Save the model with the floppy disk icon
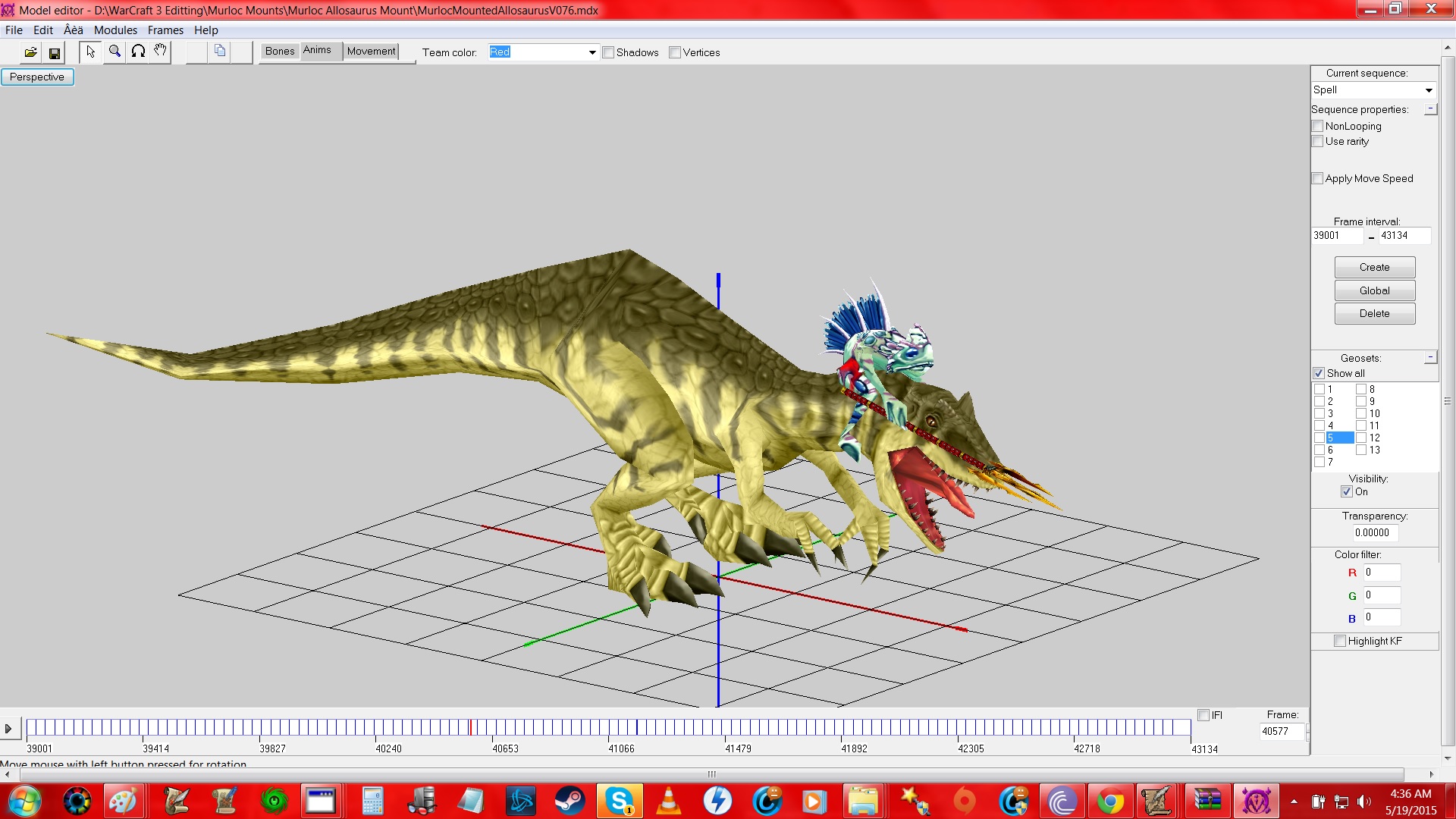 click(x=55, y=52)
